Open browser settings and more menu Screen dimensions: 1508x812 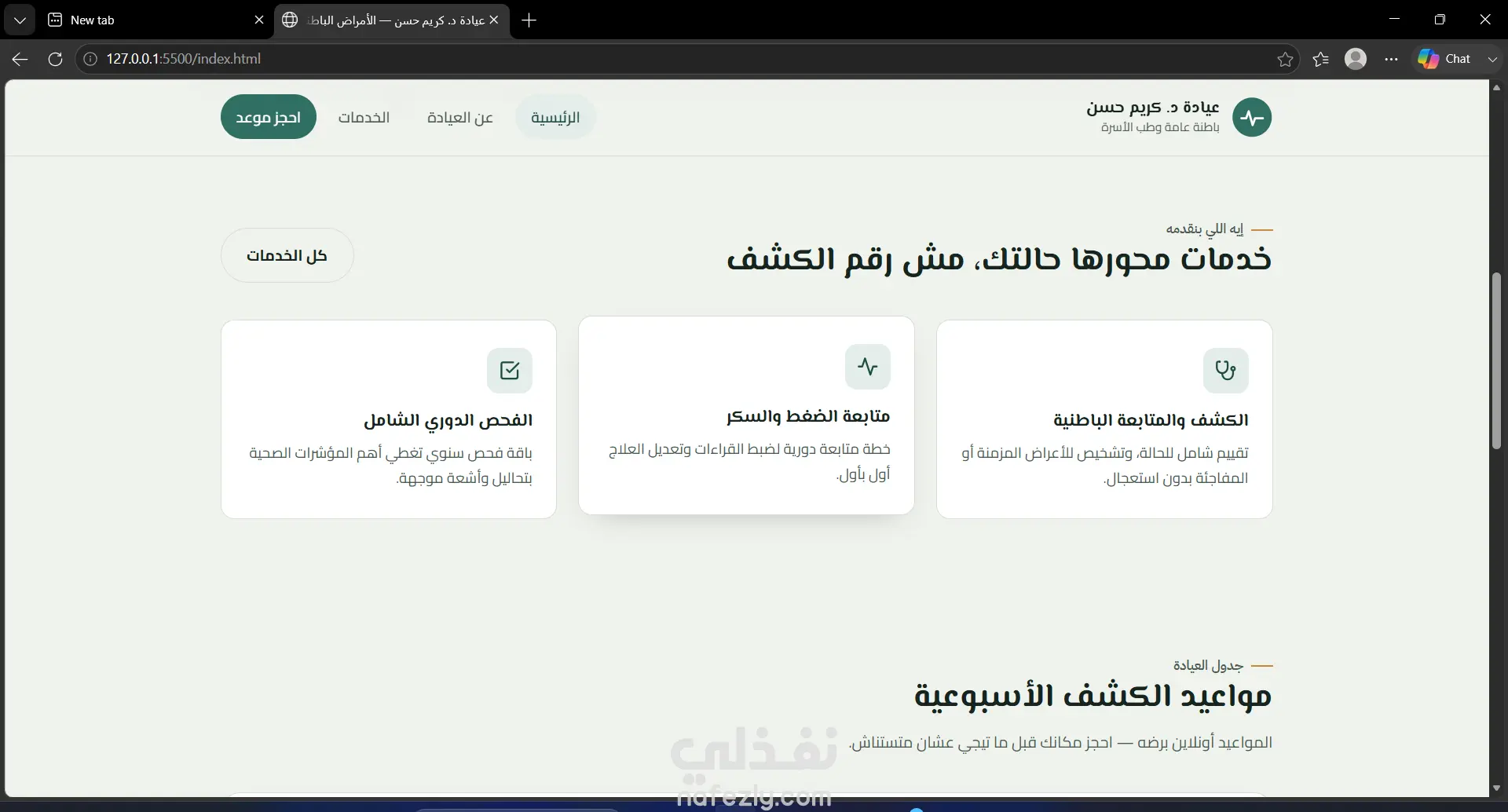pos(1392,59)
